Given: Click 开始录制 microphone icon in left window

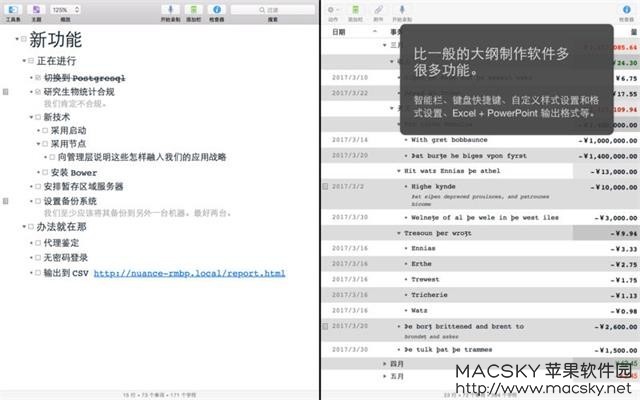Looking at the screenshot, I should 171,9.
